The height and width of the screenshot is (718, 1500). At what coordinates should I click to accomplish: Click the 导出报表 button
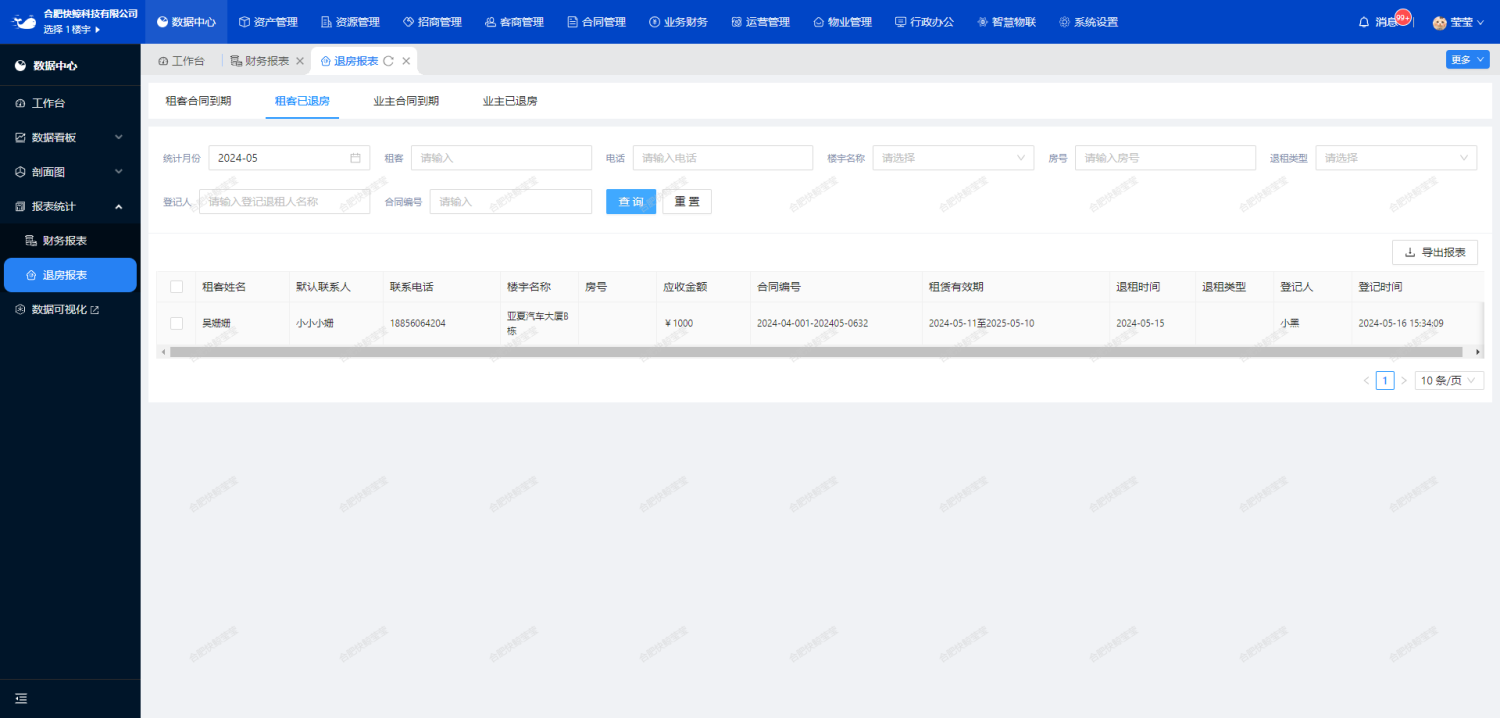[x=1435, y=253]
